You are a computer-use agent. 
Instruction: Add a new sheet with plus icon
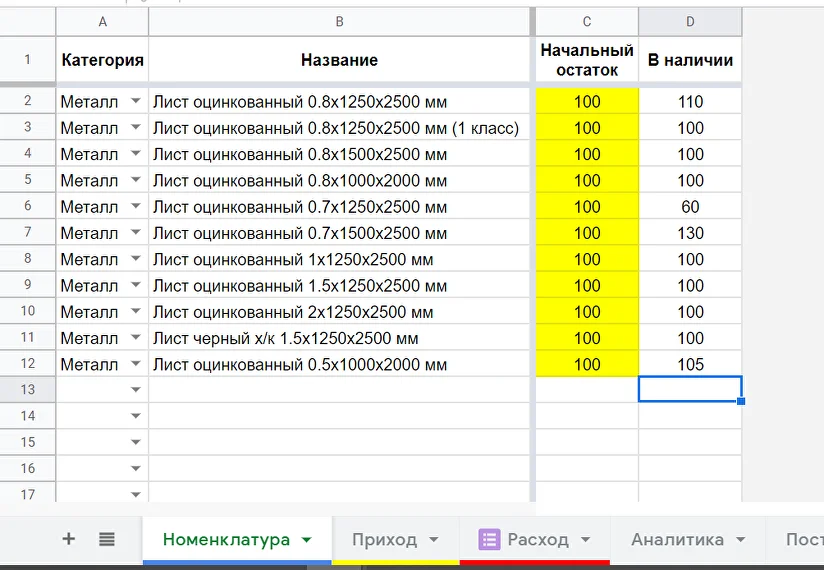(x=68, y=539)
